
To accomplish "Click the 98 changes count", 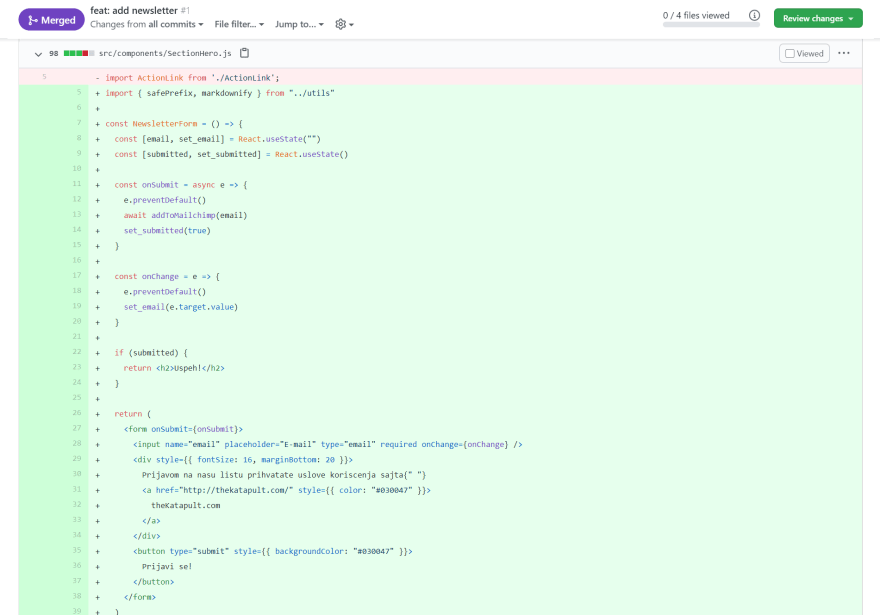I will 53,53.
